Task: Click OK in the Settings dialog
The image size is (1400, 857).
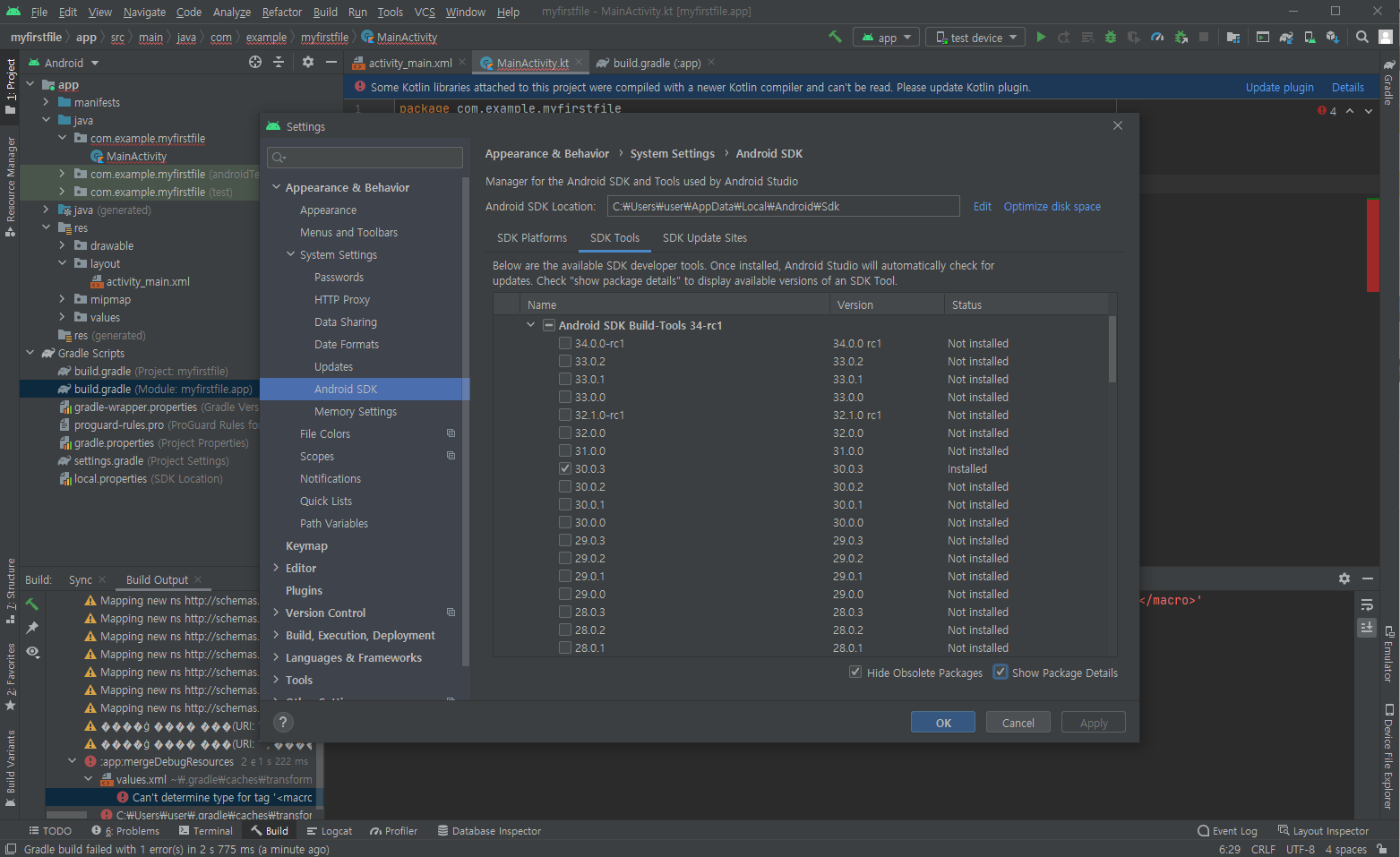Action: coord(943,722)
